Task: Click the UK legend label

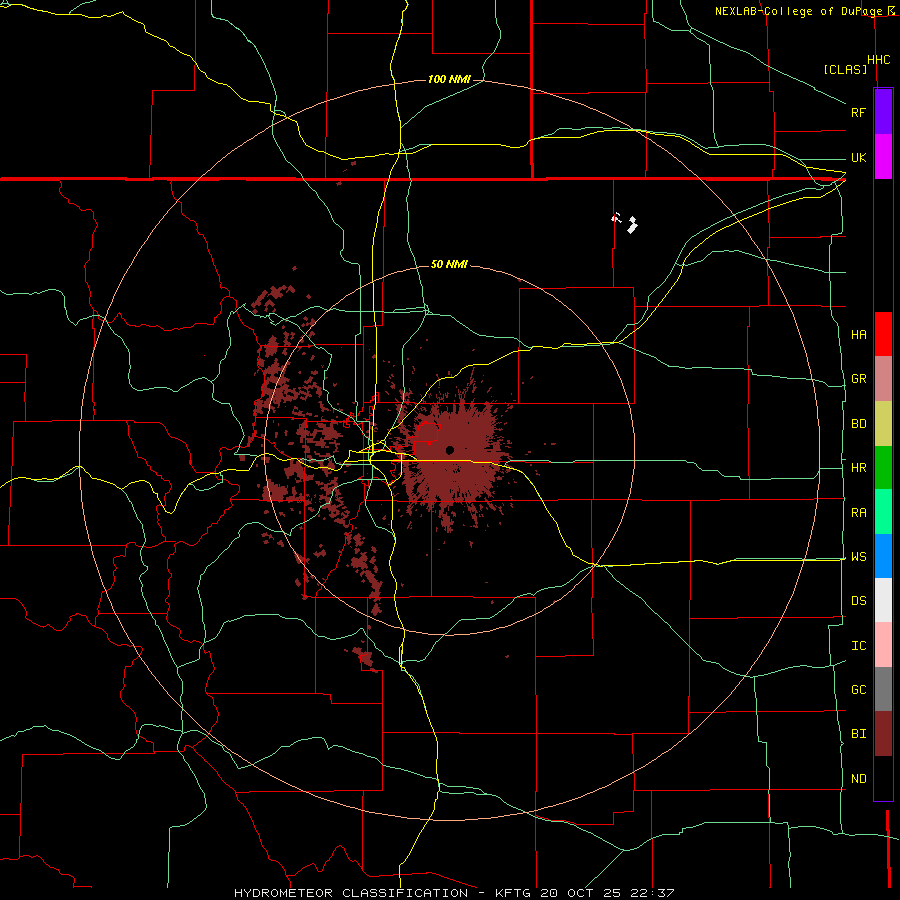Action: point(858,157)
